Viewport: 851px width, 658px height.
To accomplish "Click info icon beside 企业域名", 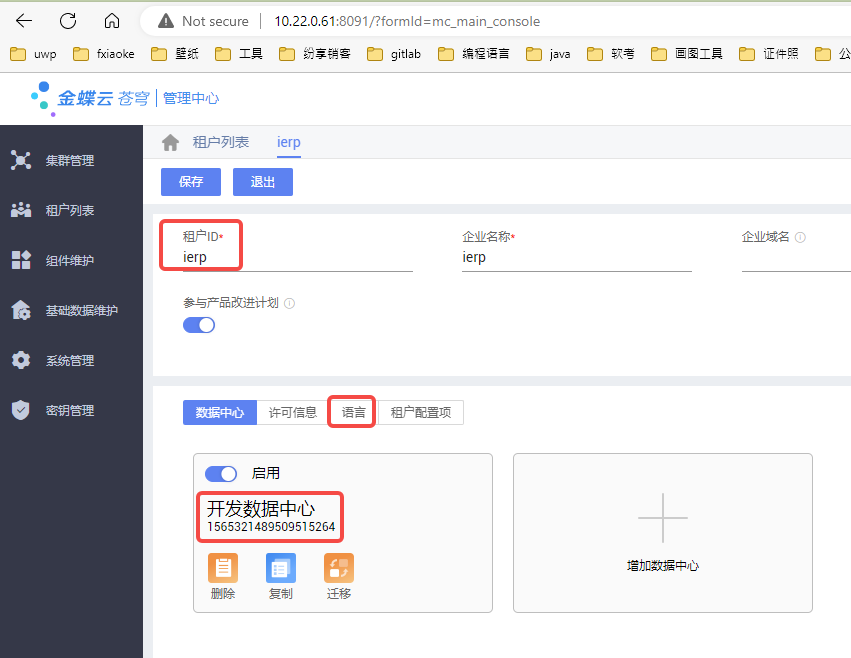I will coord(801,237).
